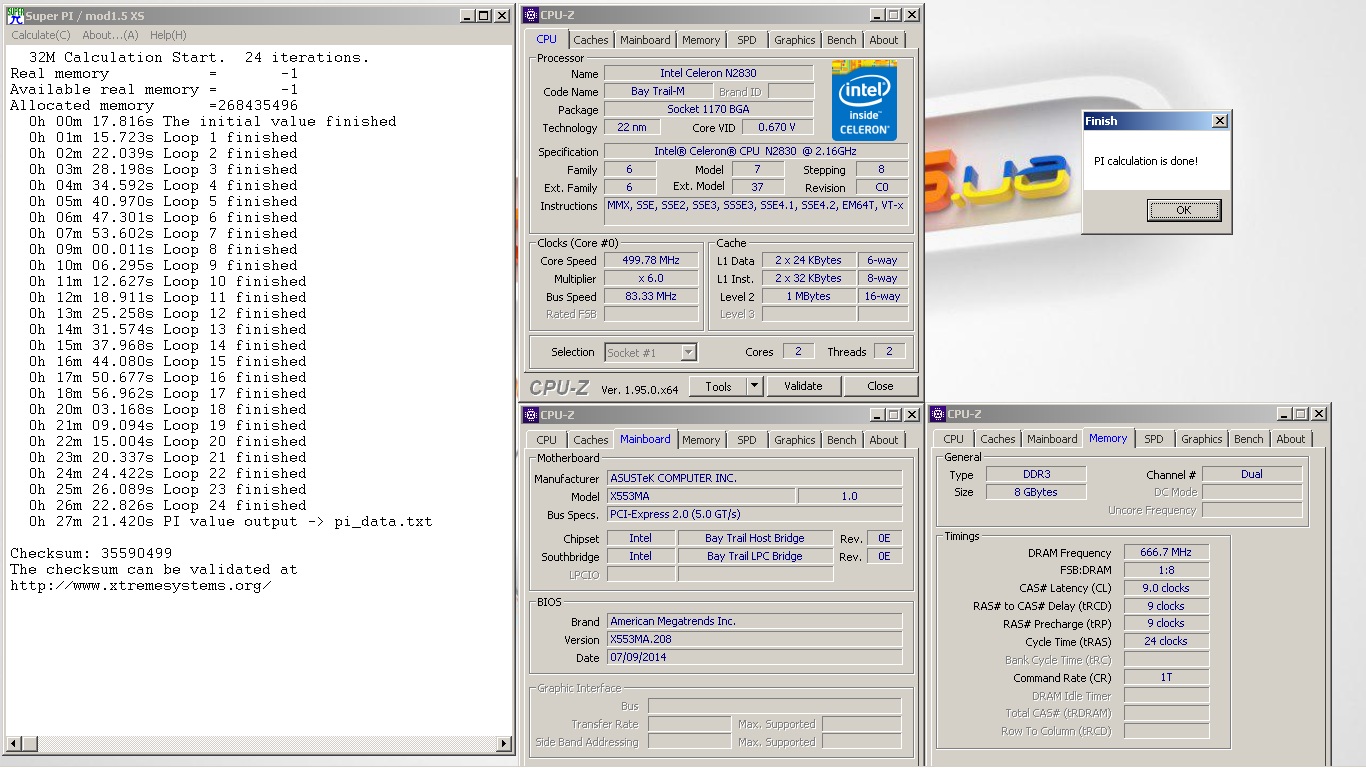
Task: Click the Socket 1170 BGA package field
Action: coord(708,109)
